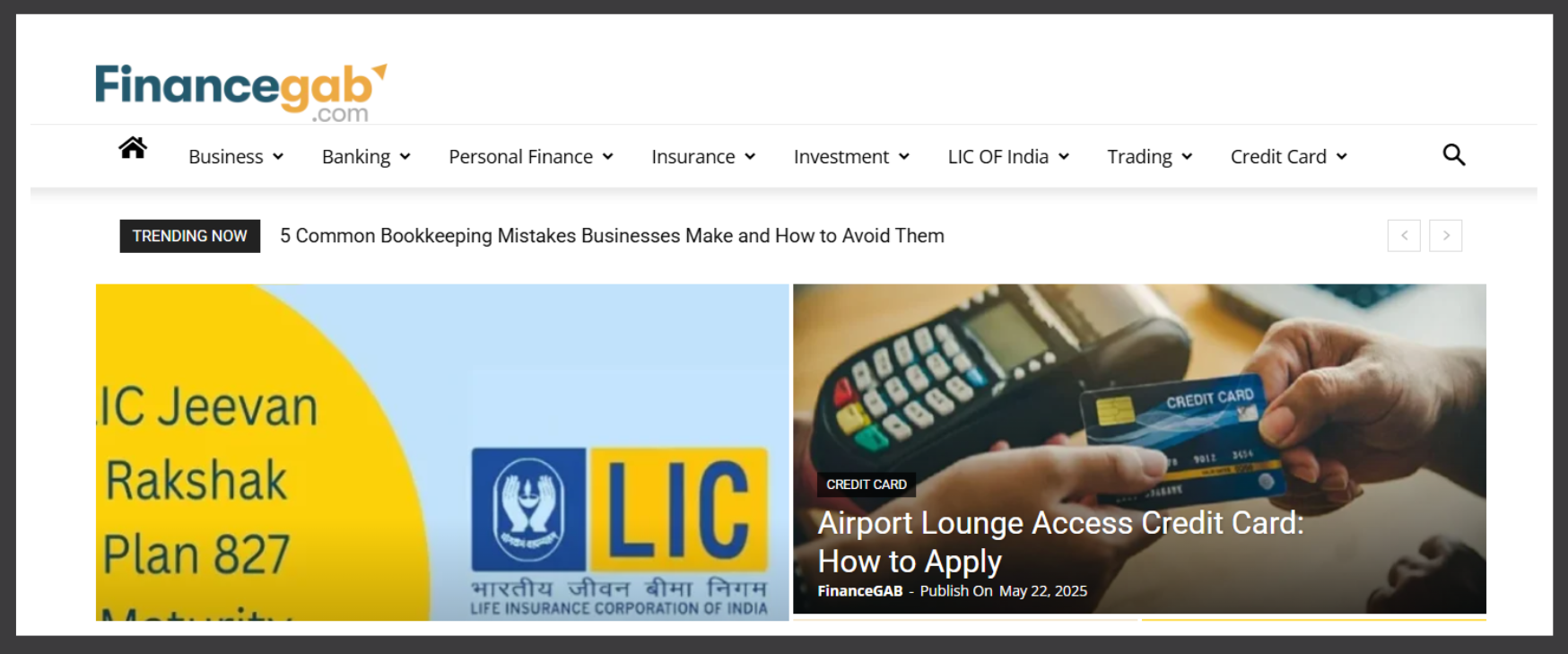1568x654 pixels.
Task: Expand the Personal Finance chevron
Action: click(x=608, y=157)
